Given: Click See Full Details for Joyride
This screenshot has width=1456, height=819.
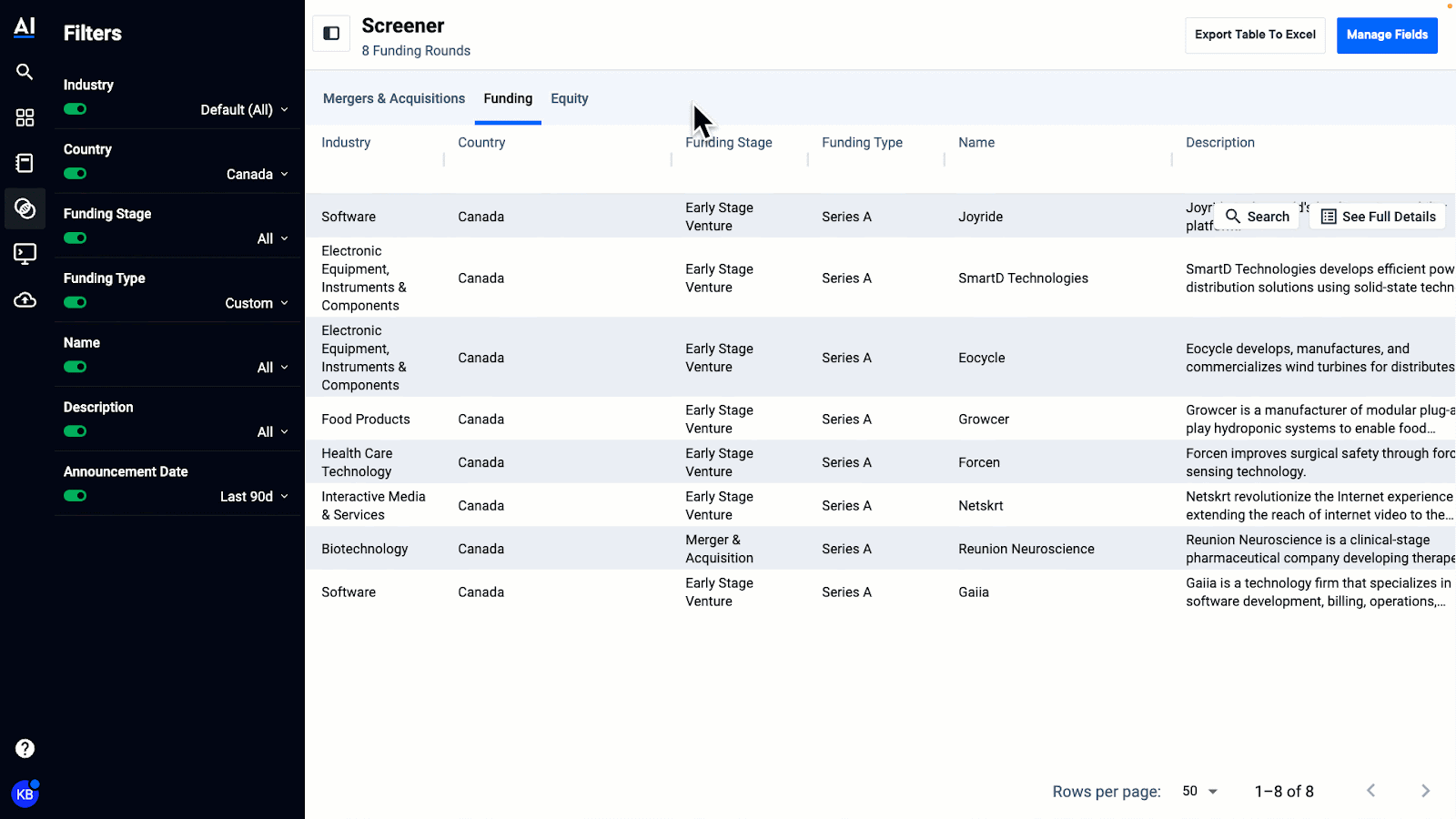Looking at the screenshot, I should point(1378,217).
